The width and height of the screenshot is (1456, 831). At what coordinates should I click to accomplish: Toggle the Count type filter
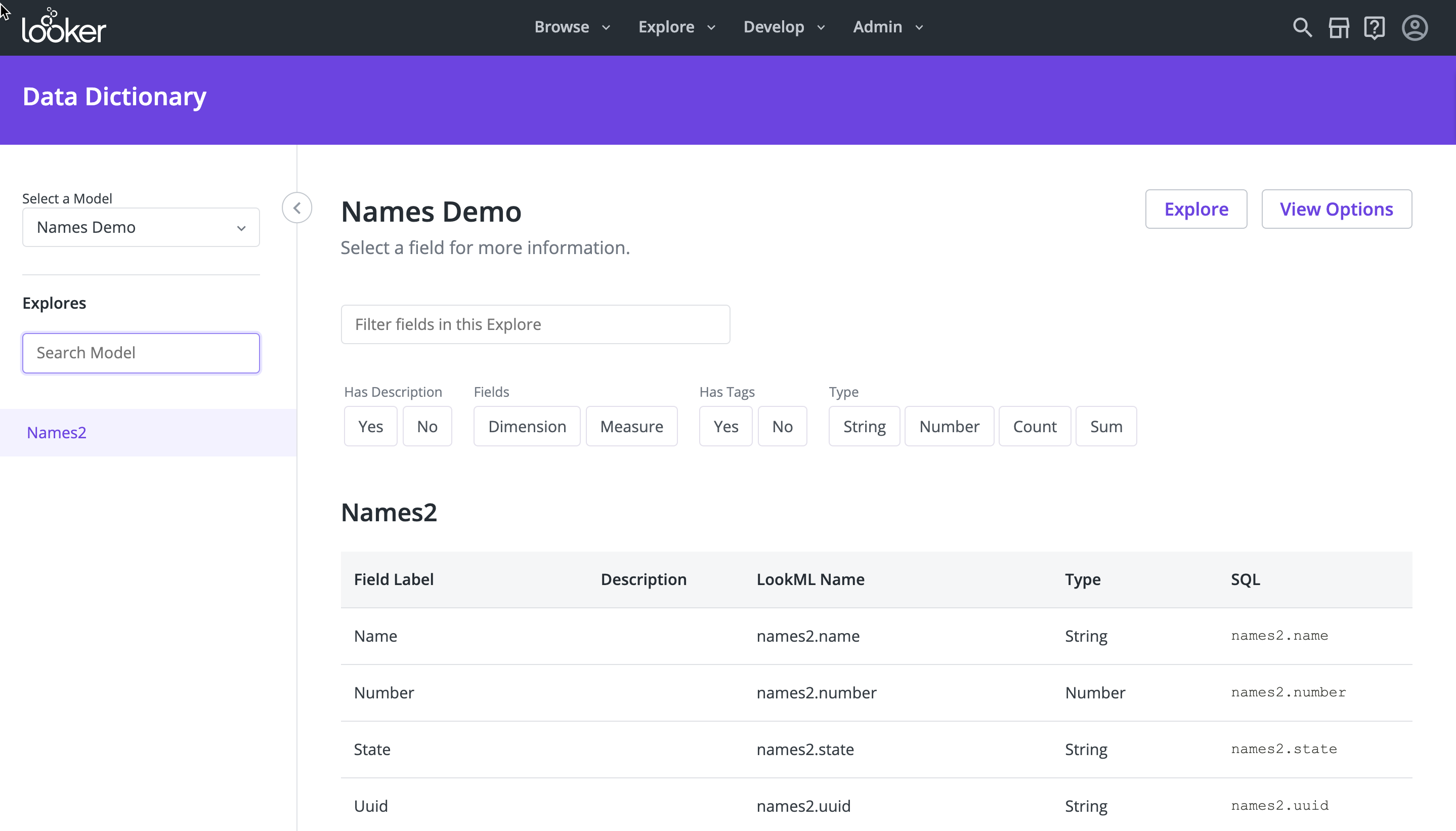1035,426
